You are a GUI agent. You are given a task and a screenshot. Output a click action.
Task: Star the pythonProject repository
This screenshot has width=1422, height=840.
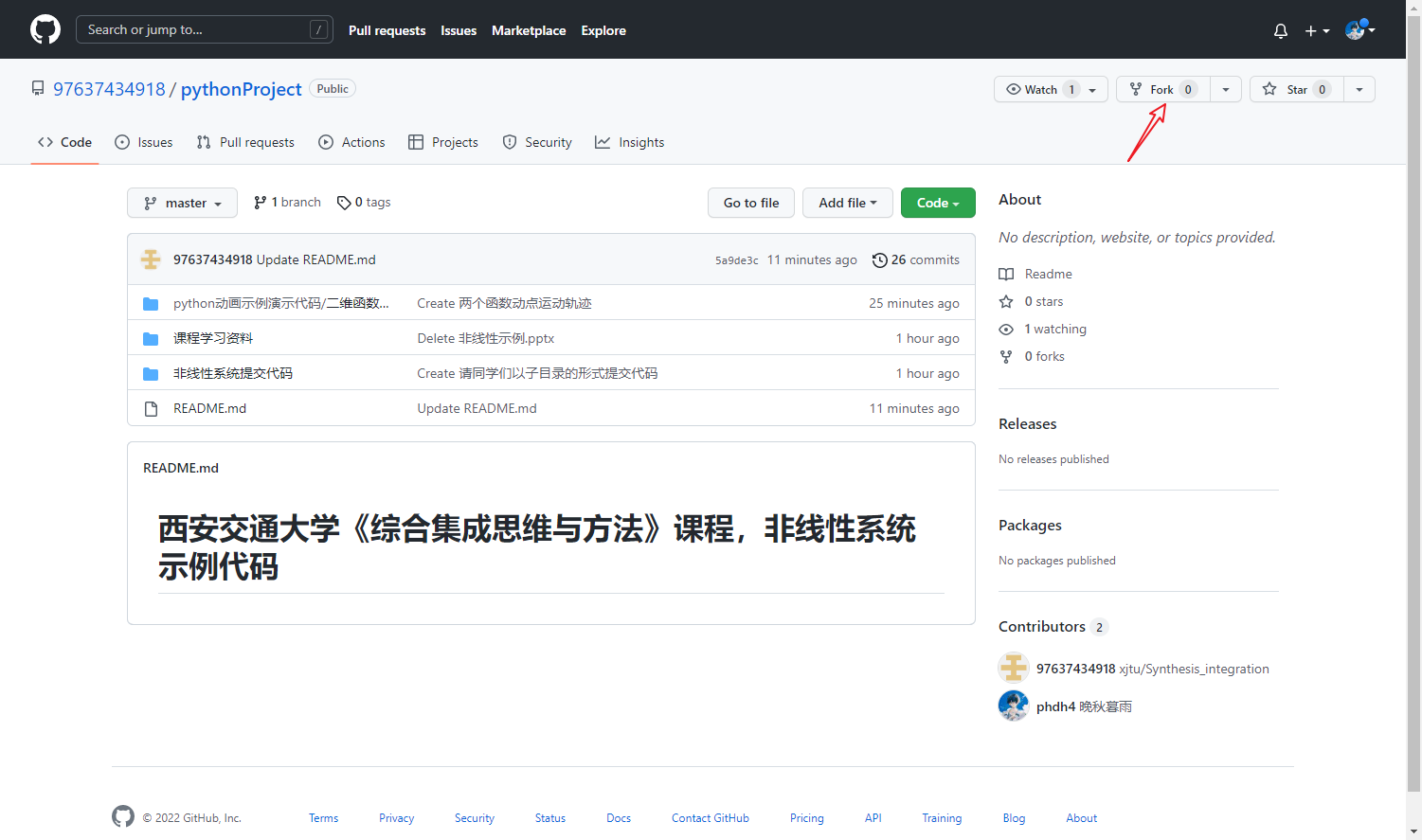pyautogui.click(x=1297, y=89)
